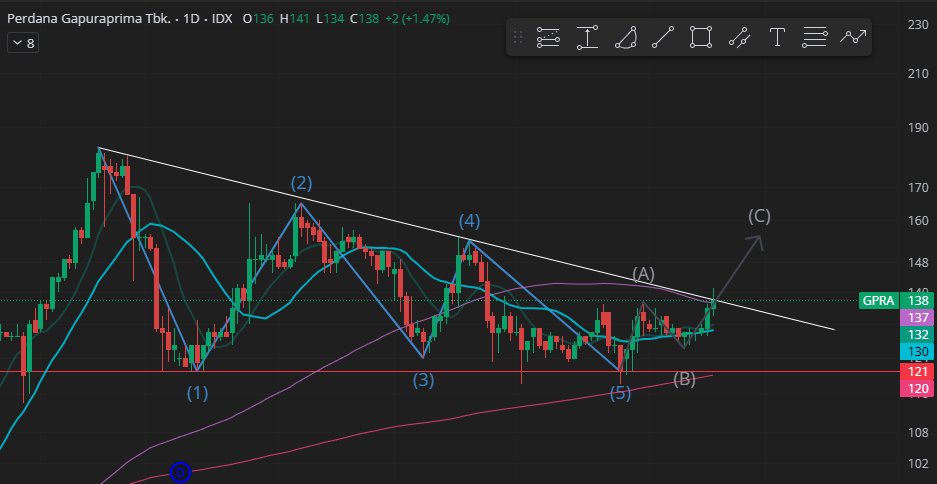The image size is (937, 484).
Task: Click the 210 price axis value
Action: [918, 74]
